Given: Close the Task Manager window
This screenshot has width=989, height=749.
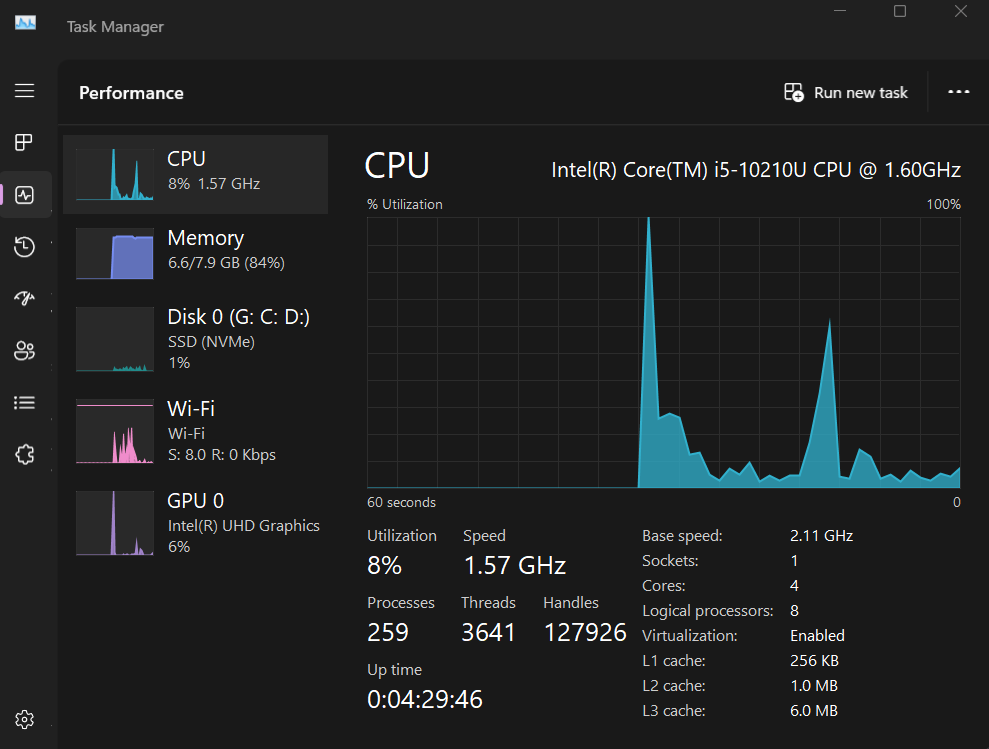Looking at the screenshot, I should pos(961,11).
